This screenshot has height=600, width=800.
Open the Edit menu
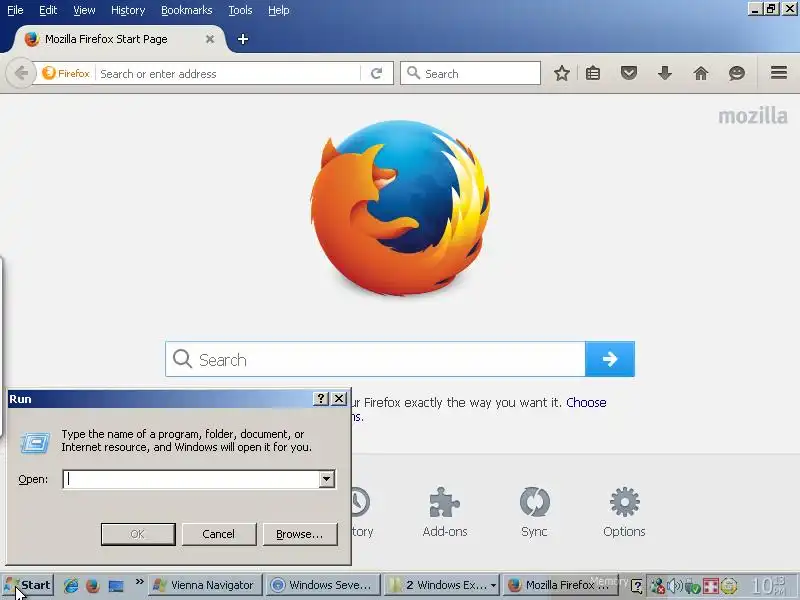[48, 10]
